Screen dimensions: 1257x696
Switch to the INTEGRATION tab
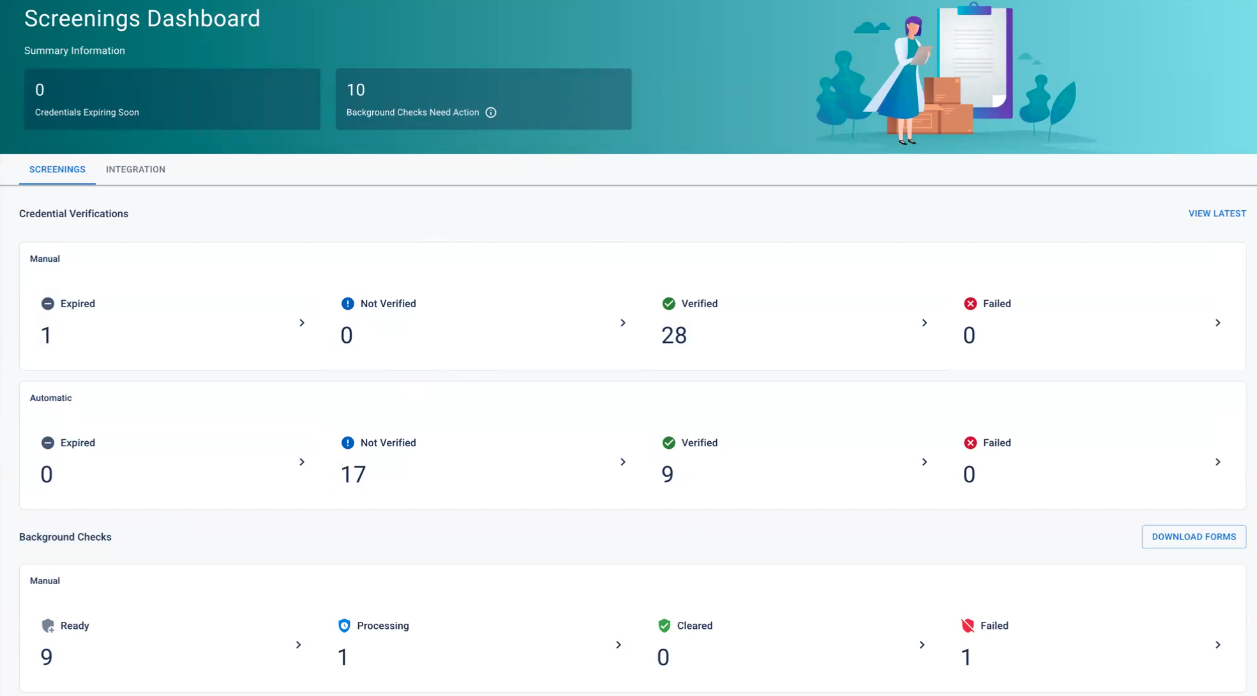(135, 169)
